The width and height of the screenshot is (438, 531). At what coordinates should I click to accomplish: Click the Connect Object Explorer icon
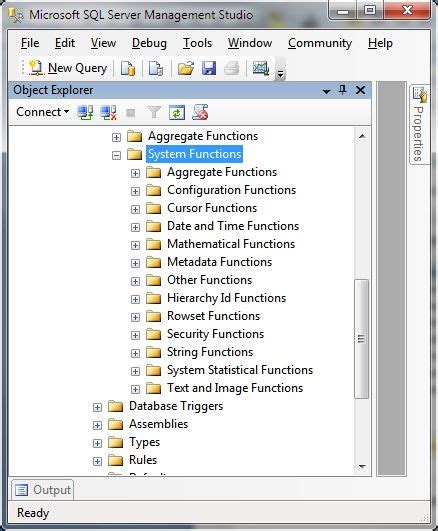85,112
